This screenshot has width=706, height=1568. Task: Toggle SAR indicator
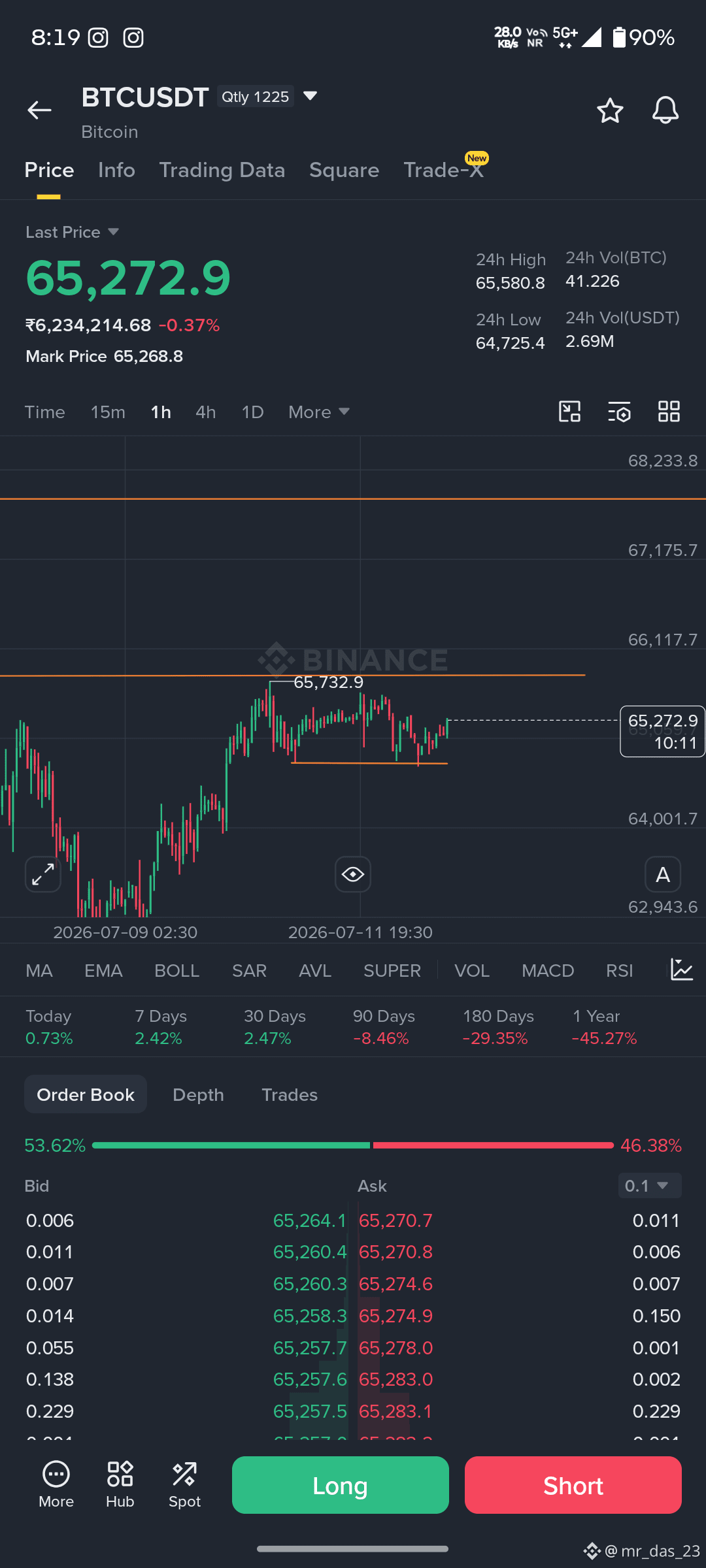point(249,971)
